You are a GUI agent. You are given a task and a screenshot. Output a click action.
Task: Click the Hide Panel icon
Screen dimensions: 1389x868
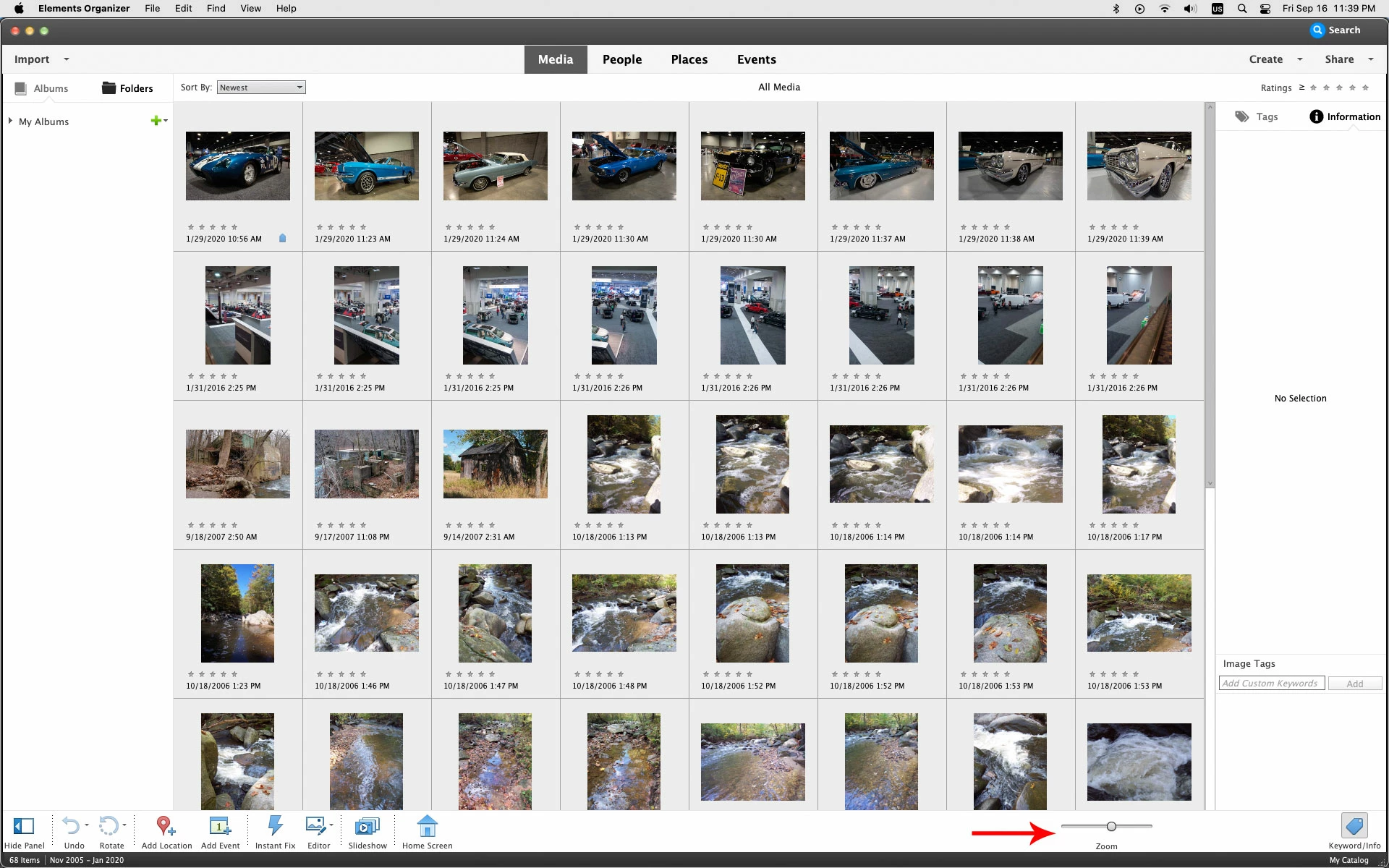point(24,826)
